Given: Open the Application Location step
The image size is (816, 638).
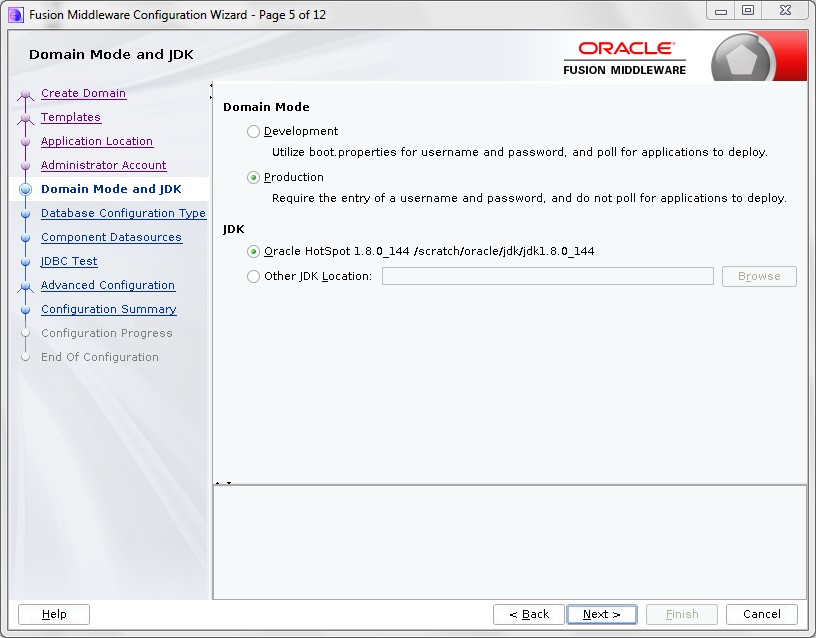Looking at the screenshot, I should coord(97,141).
